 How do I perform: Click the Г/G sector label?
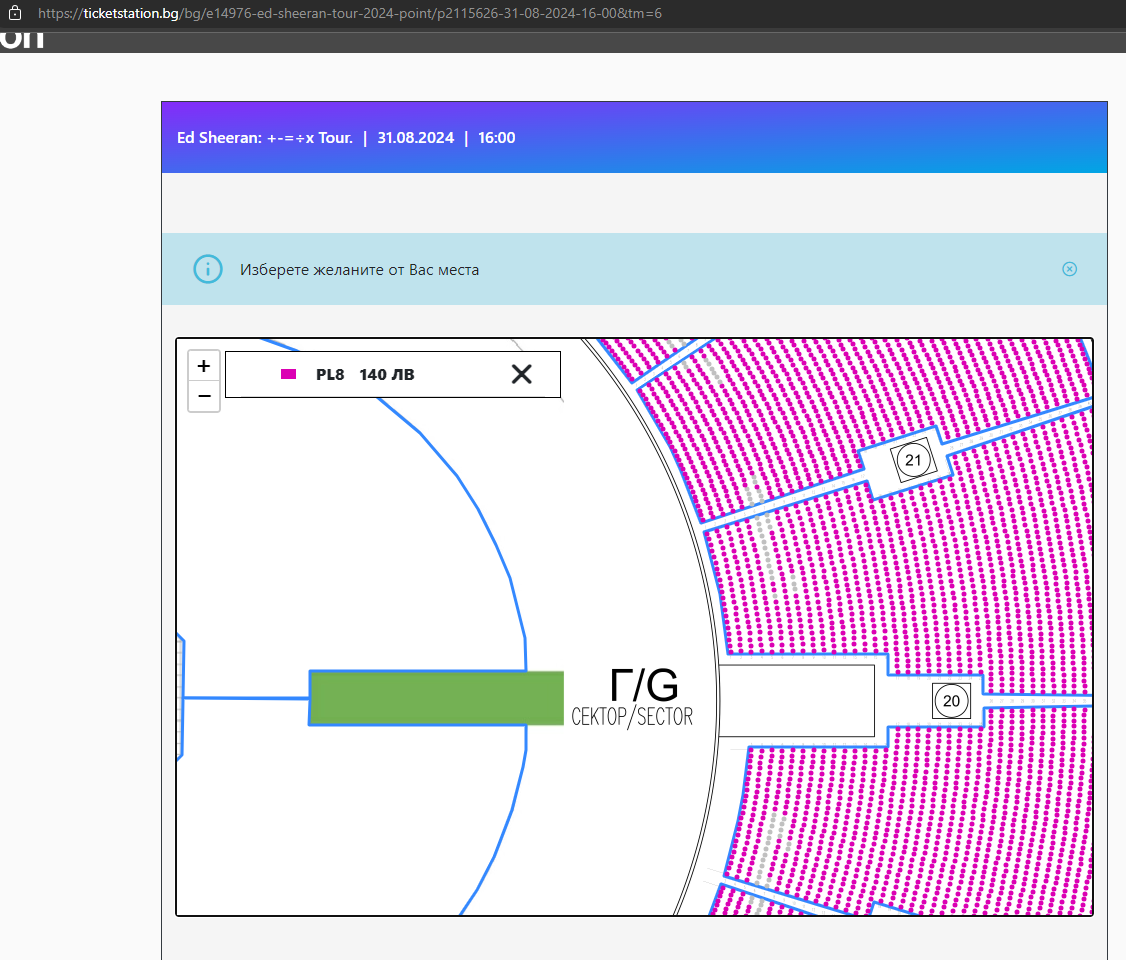point(643,686)
